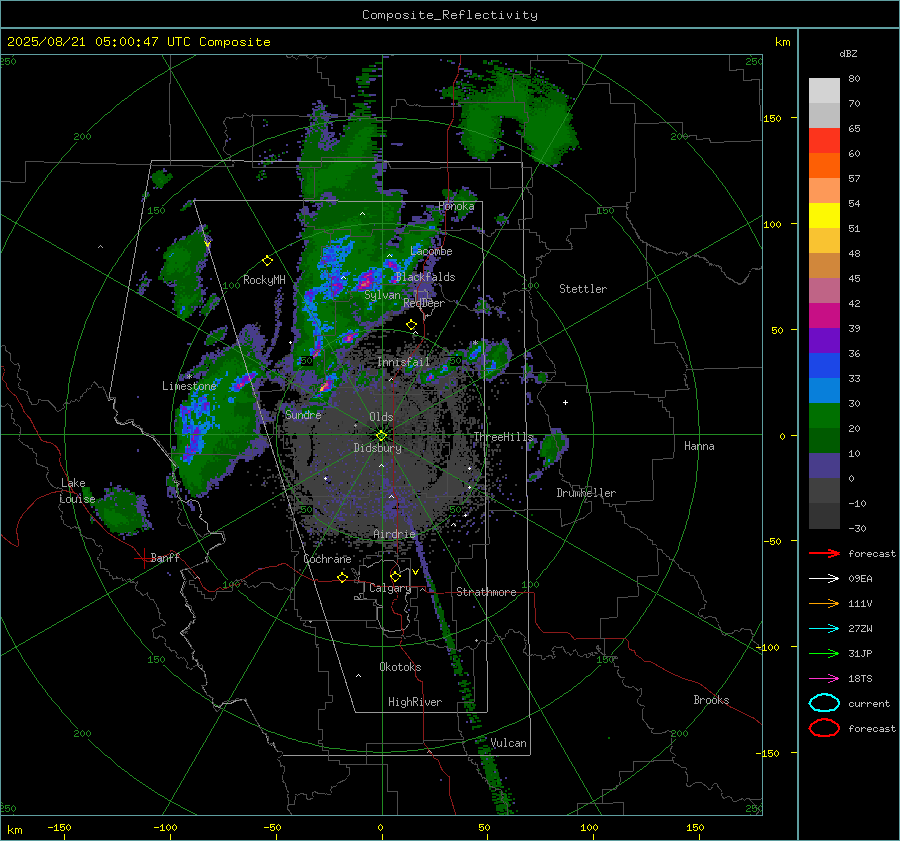Click the Vulcan label

508,743
